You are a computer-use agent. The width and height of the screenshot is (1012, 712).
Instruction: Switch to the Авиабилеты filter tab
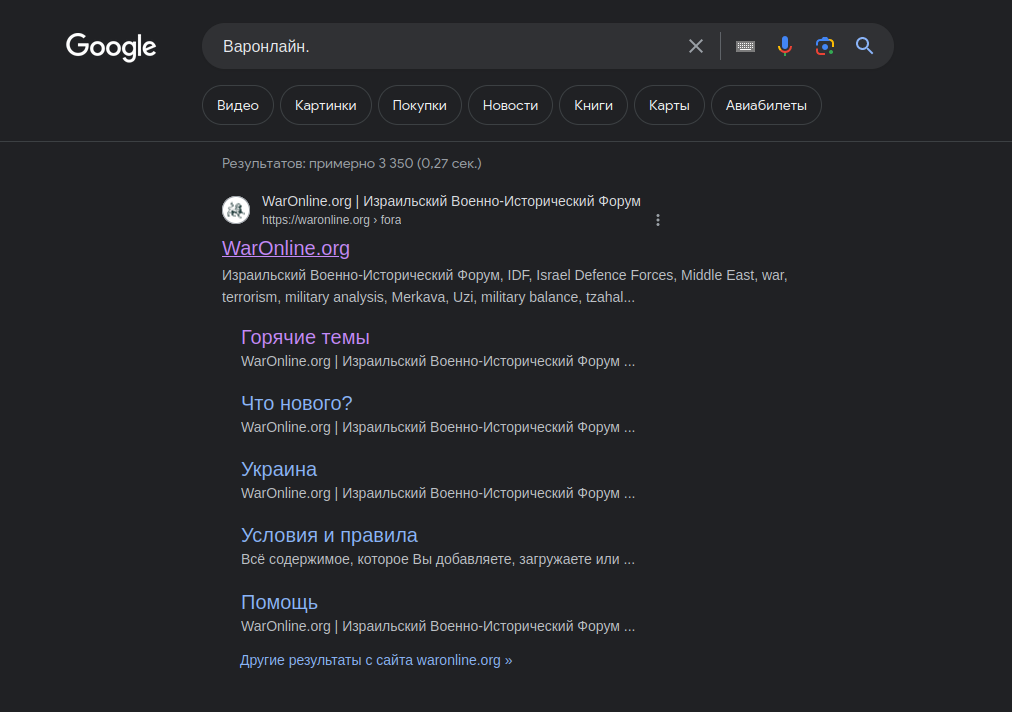click(x=766, y=105)
